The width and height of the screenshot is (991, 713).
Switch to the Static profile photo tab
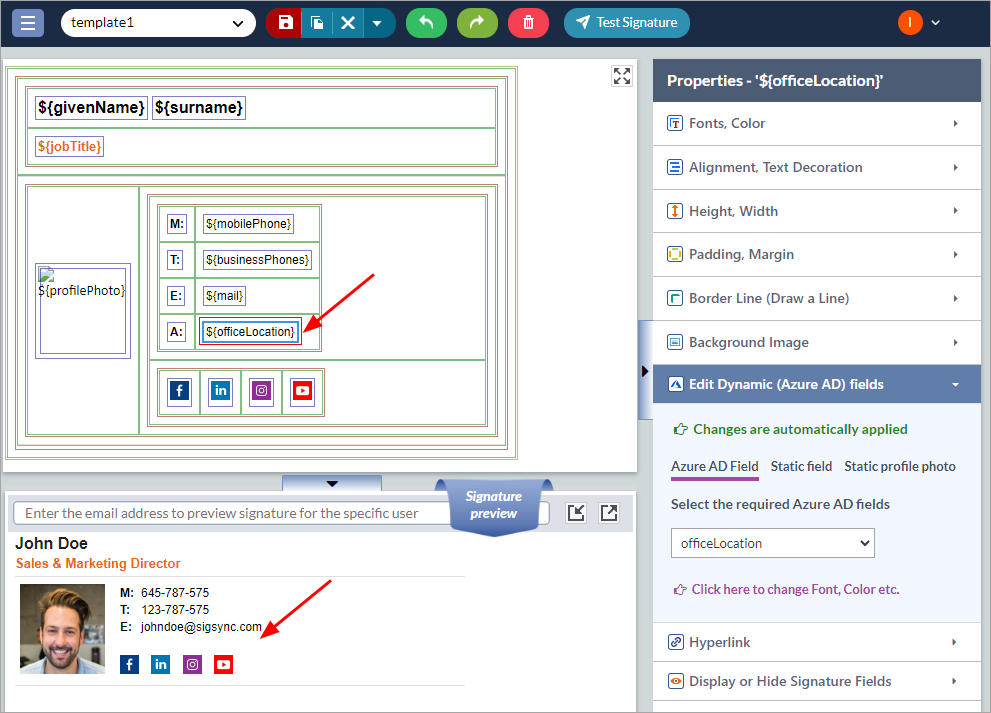(x=899, y=466)
